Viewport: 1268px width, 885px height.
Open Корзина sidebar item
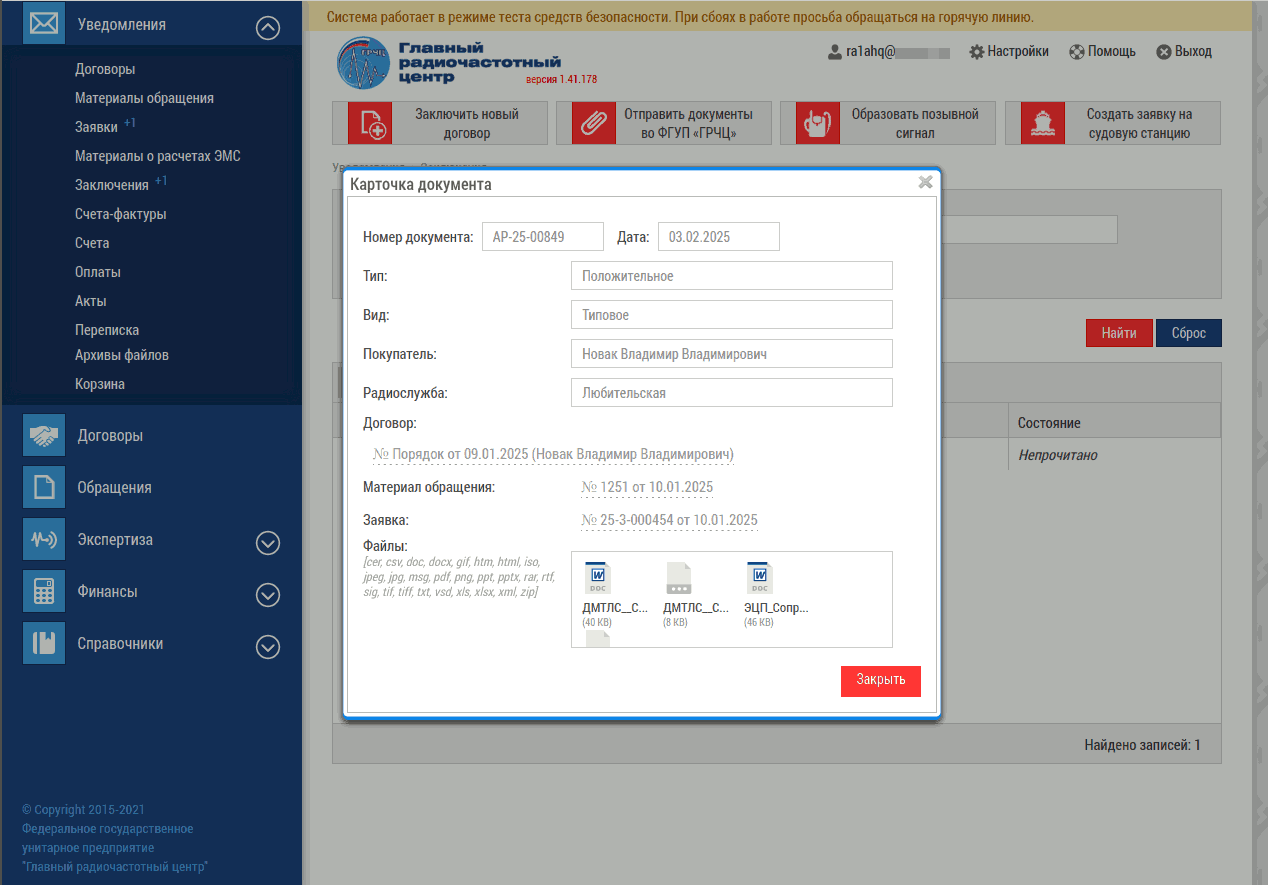[x=100, y=384]
